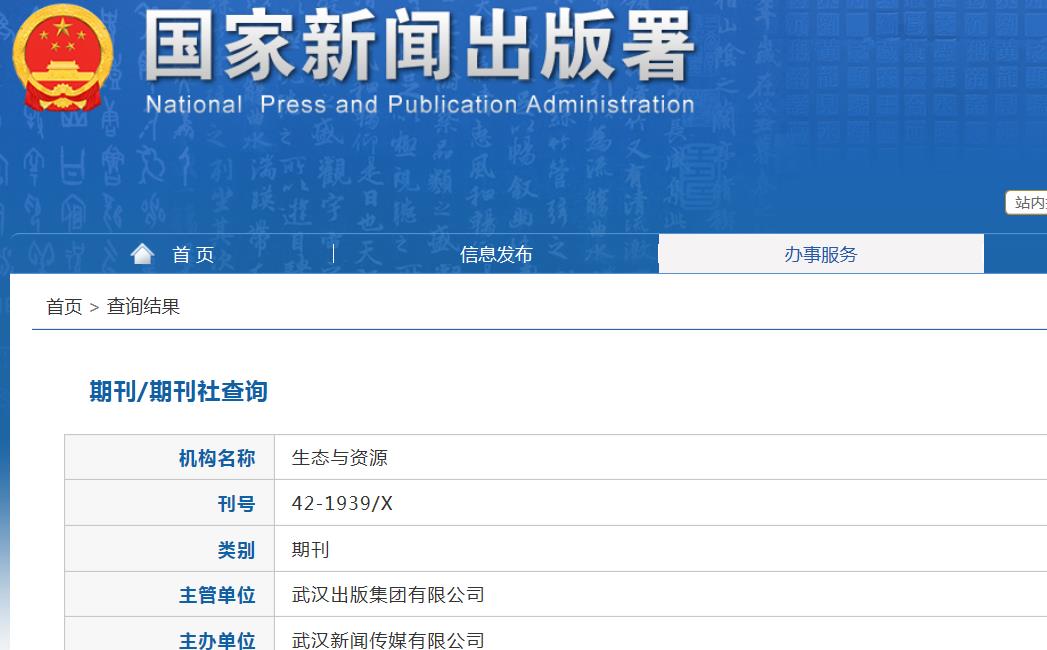Click the 站内搜索 search box

tap(1030, 202)
